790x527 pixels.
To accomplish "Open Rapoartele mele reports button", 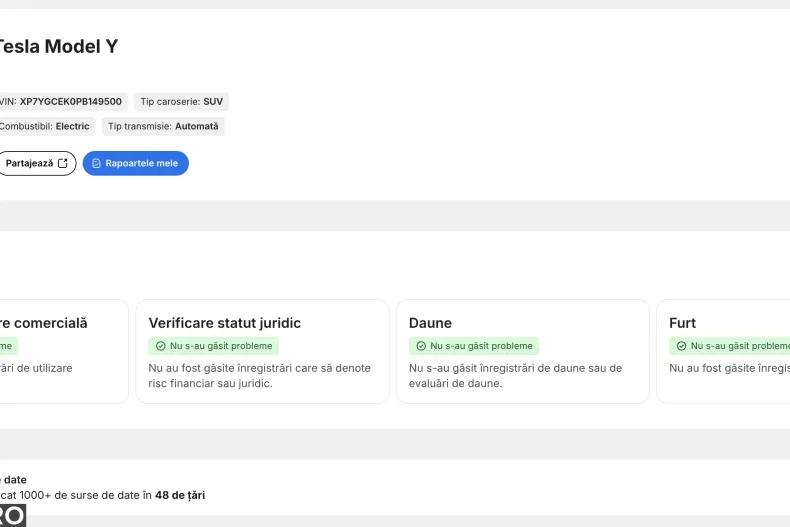I will coord(136,163).
